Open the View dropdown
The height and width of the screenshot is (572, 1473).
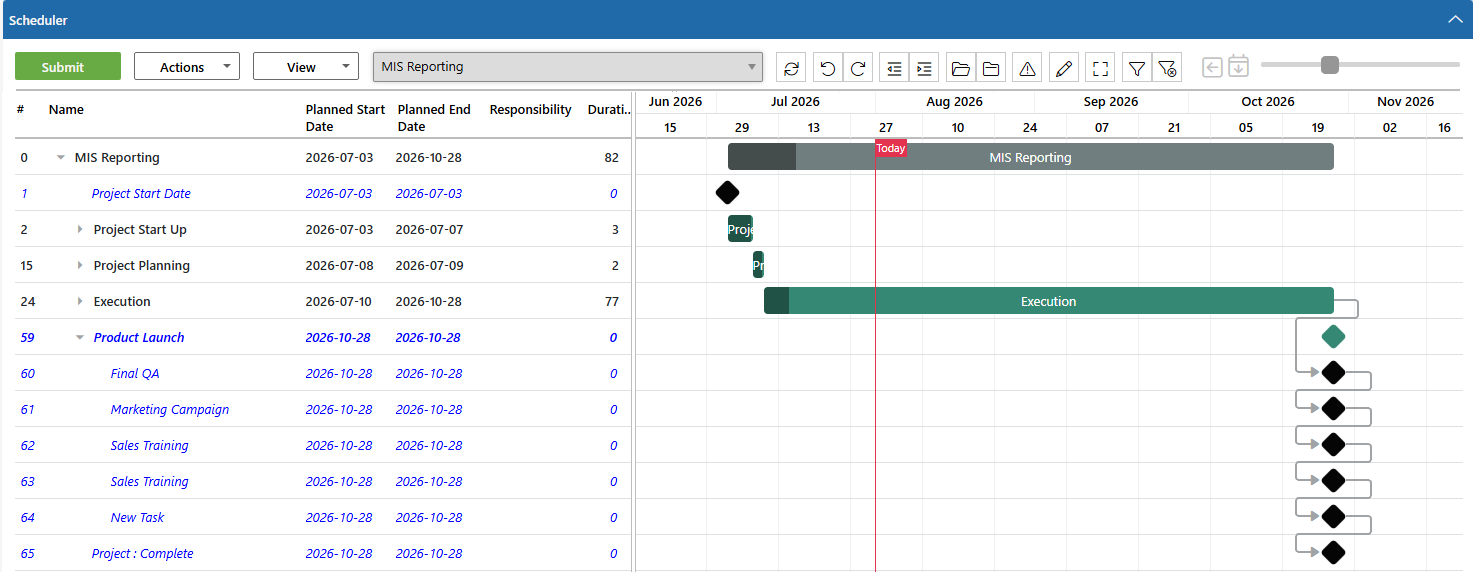[x=306, y=67]
